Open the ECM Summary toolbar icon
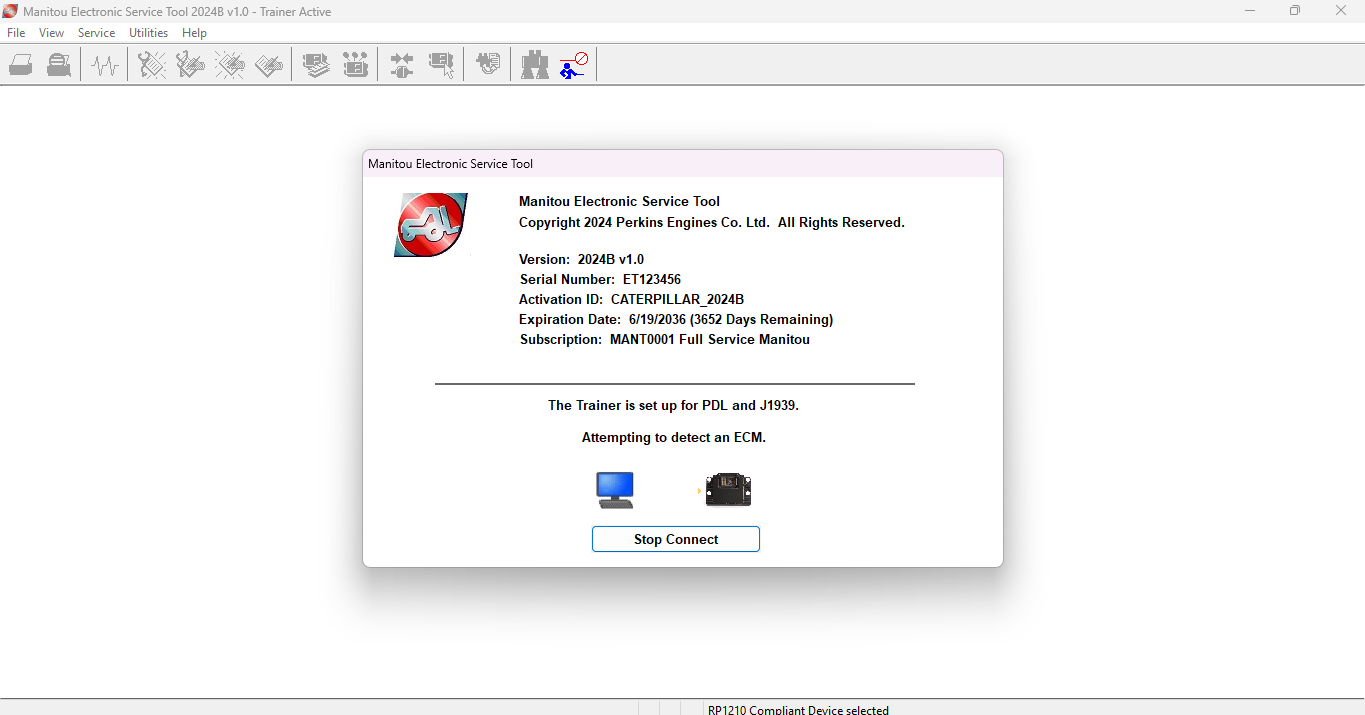This screenshot has height=715, width=1365. click(317, 66)
